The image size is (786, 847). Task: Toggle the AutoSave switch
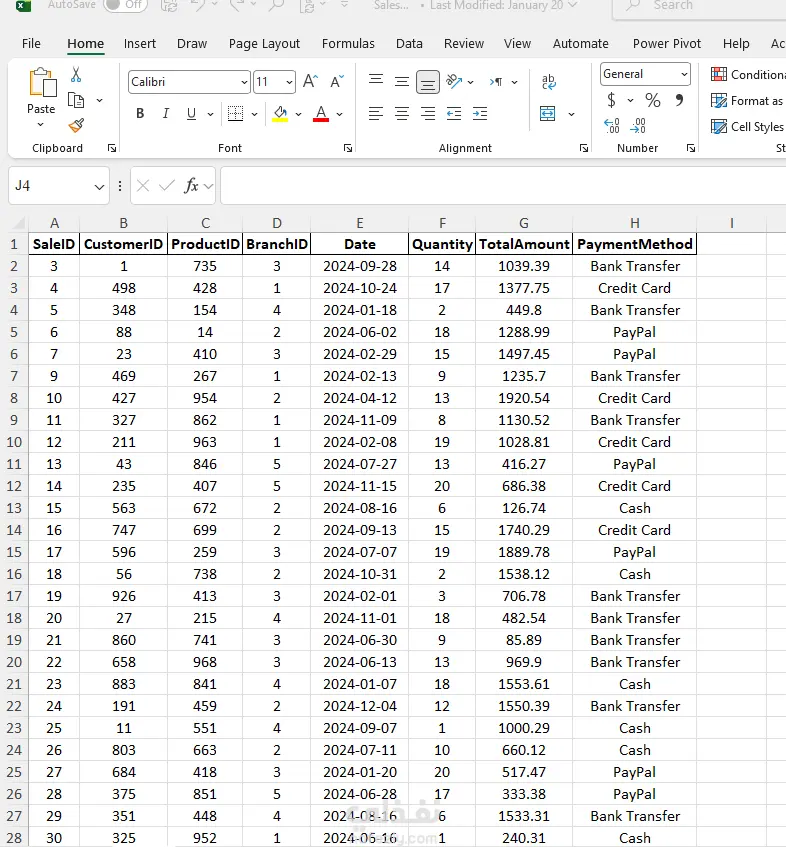[x=125, y=5]
